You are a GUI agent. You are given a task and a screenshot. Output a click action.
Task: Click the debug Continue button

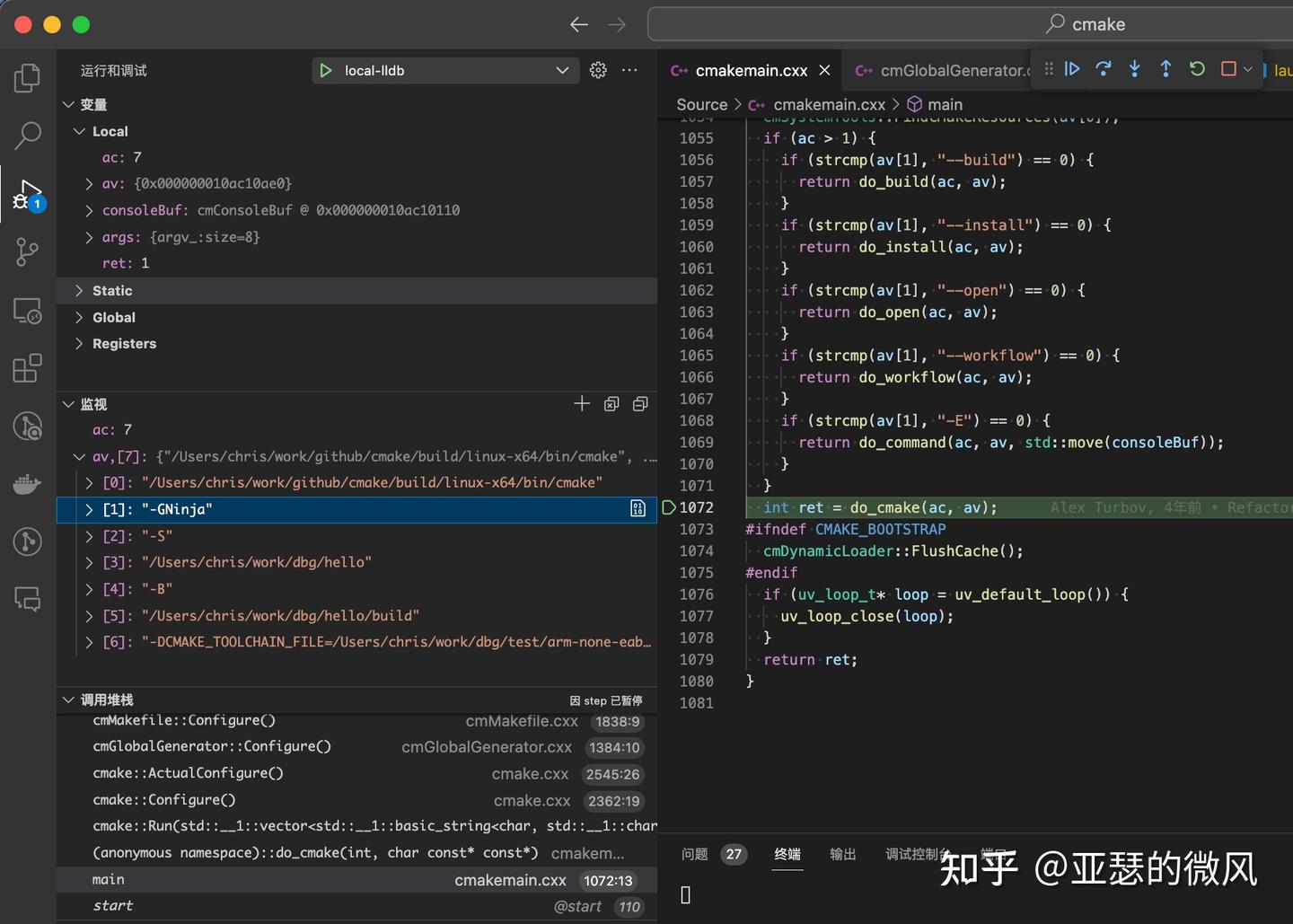[1072, 69]
